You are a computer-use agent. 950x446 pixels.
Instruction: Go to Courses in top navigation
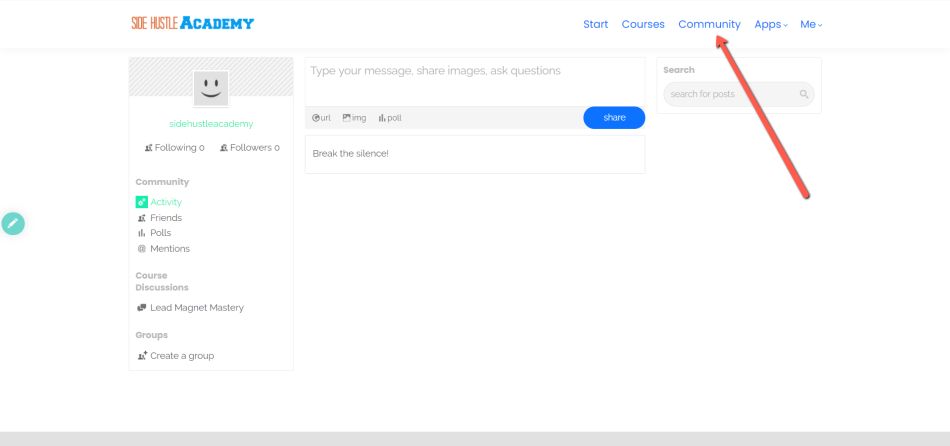[x=643, y=24]
